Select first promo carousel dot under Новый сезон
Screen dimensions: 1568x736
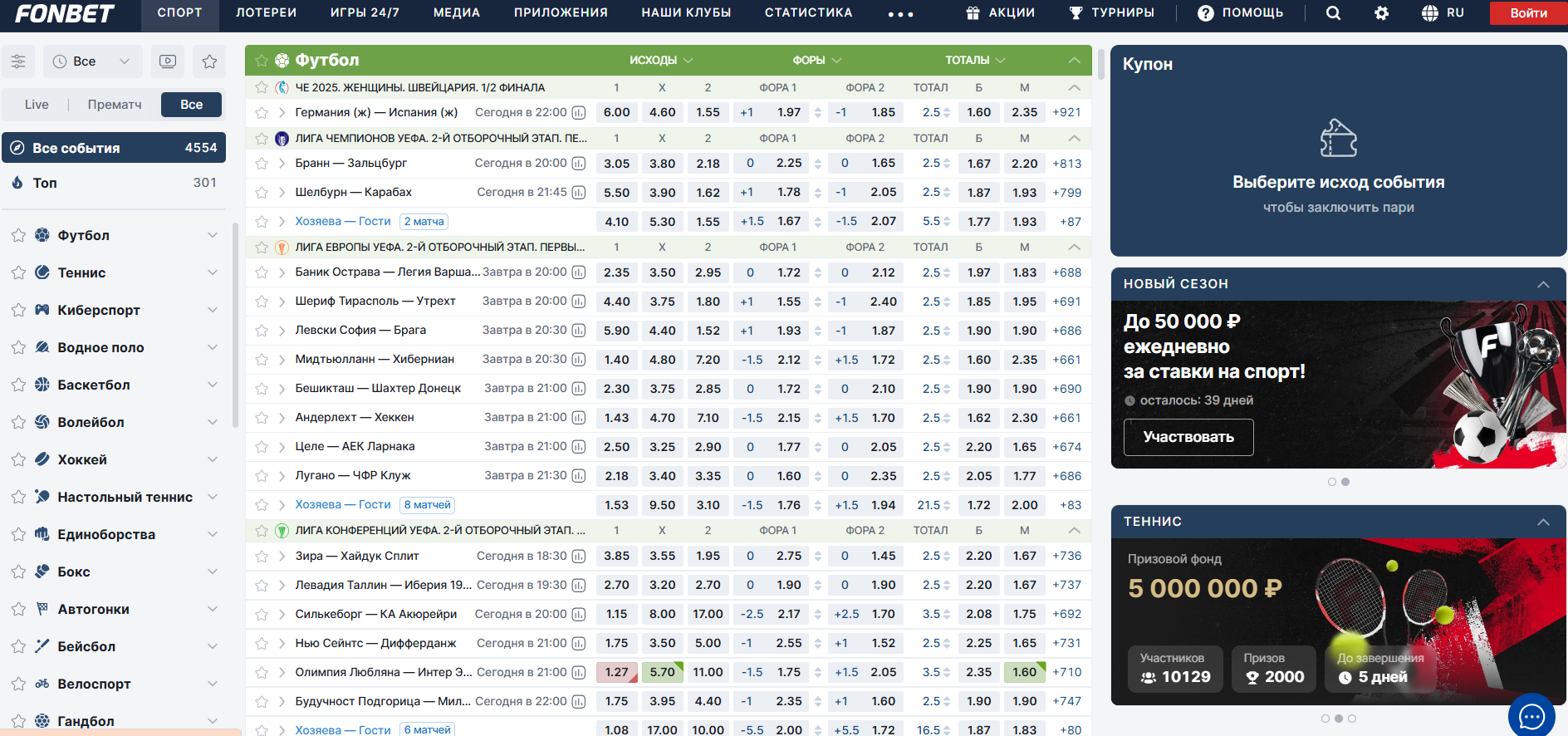[1332, 482]
